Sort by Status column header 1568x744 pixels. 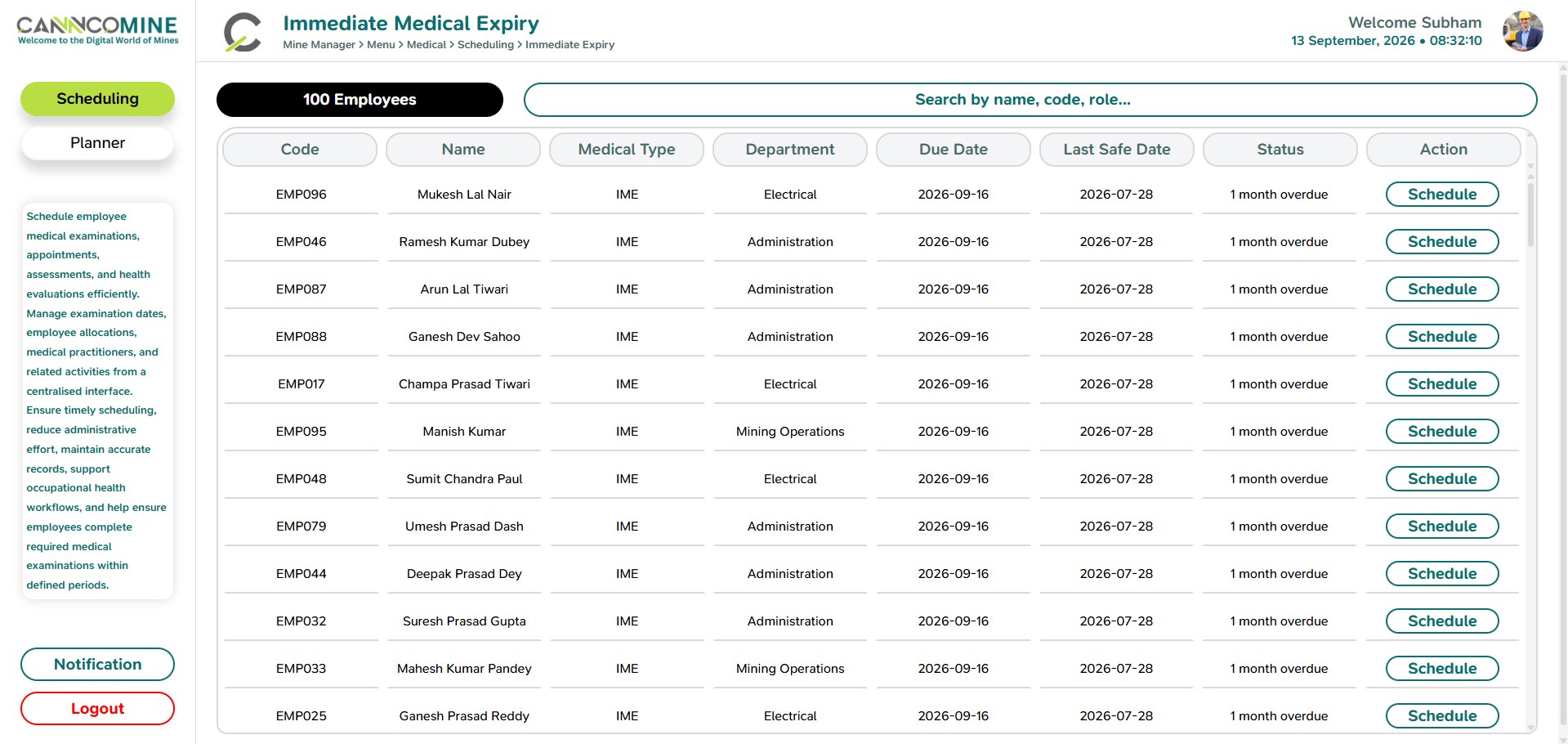[x=1280, y=150]
